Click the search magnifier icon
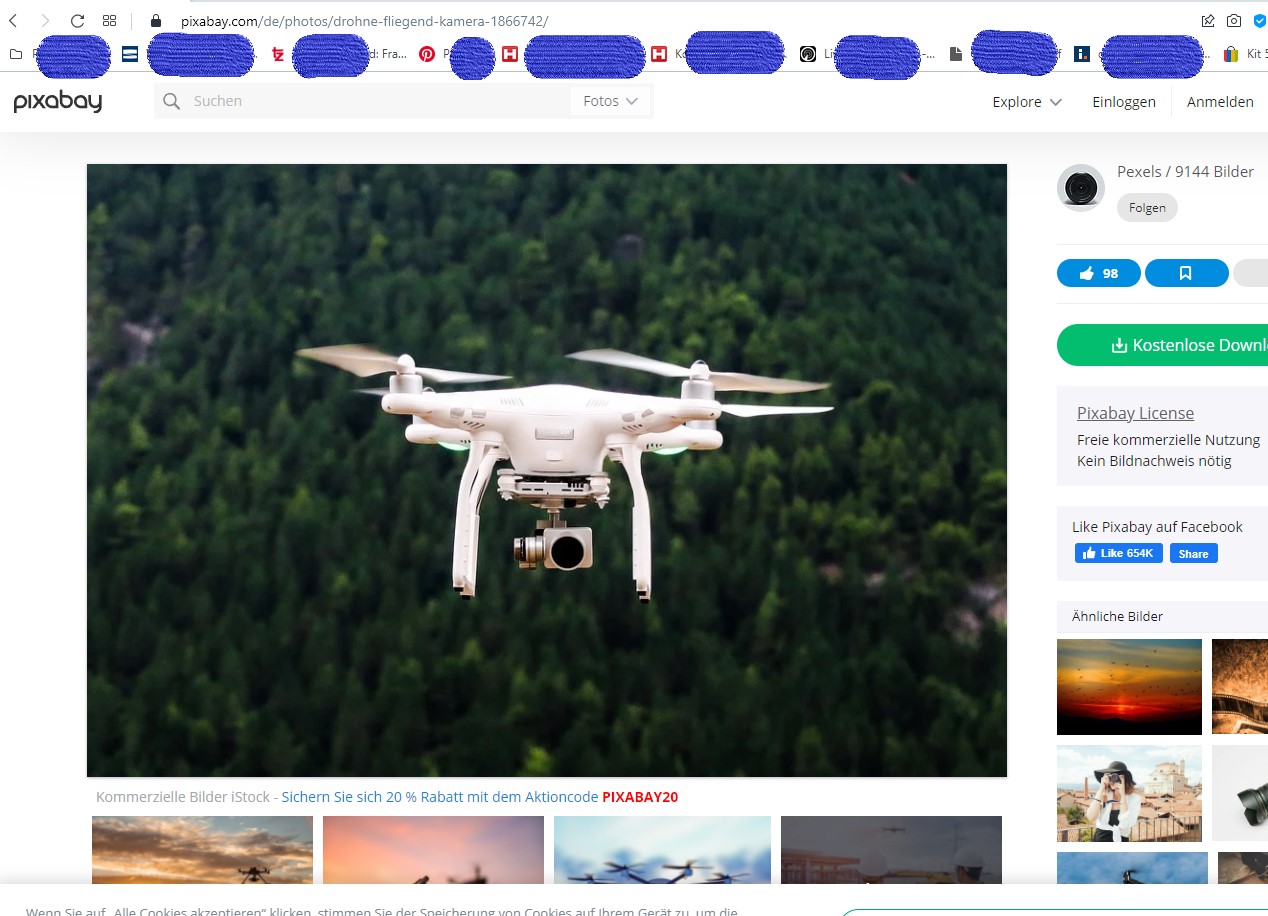 tap(172, 101)
